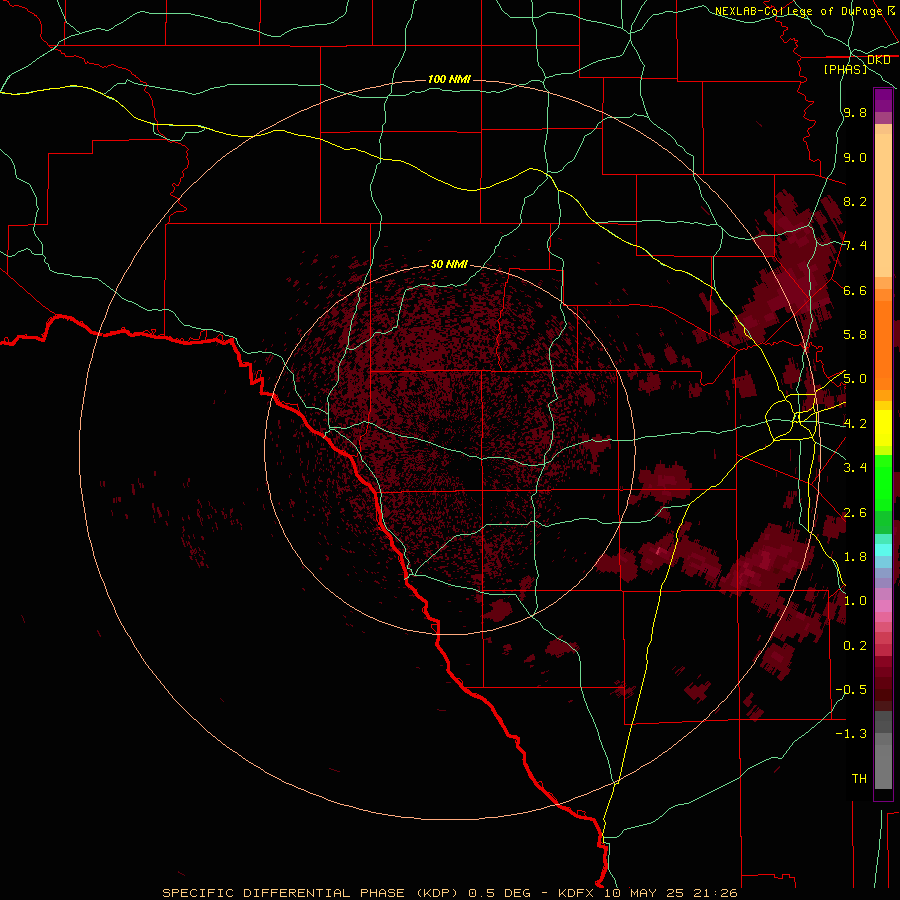
Task: Click the pink segment of color bar
Action: (x=883, y=606)
